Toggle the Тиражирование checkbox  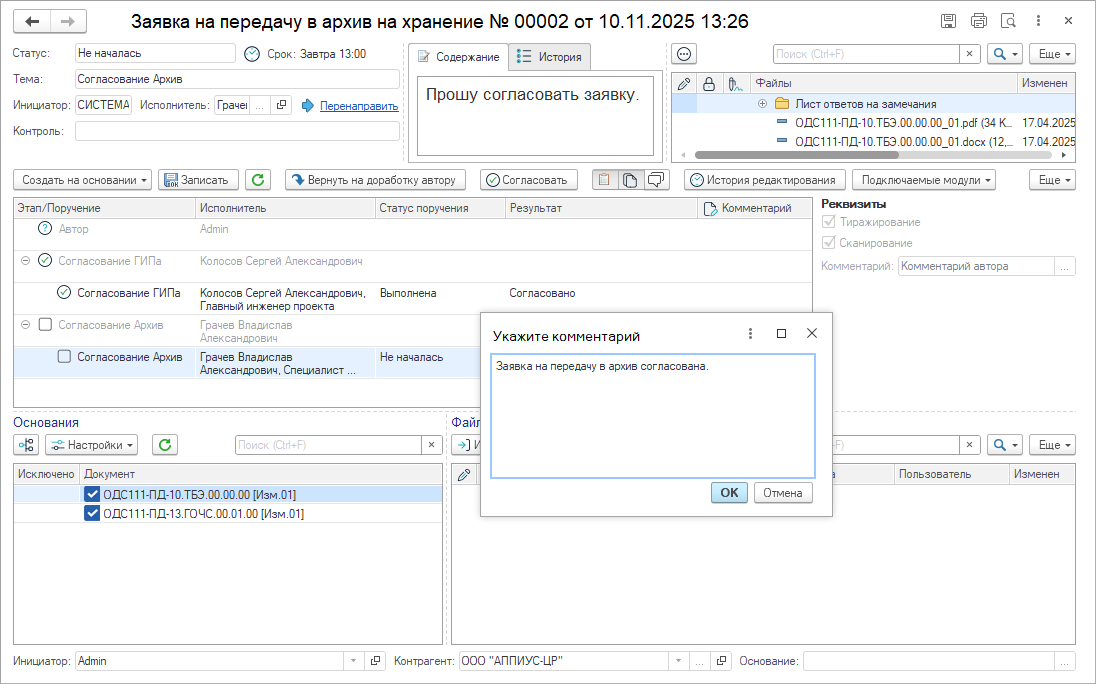pyautogui.click(x=827, y=222)
